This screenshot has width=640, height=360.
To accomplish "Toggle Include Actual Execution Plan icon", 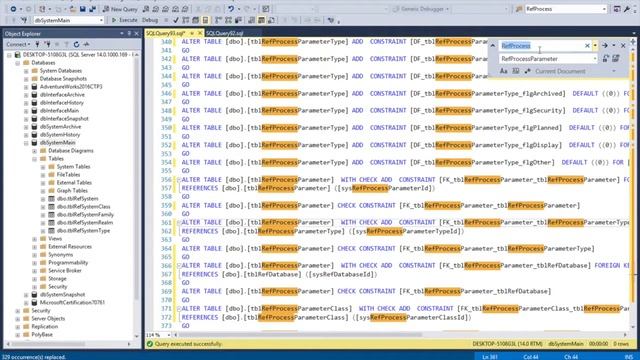I will [218, 20].
